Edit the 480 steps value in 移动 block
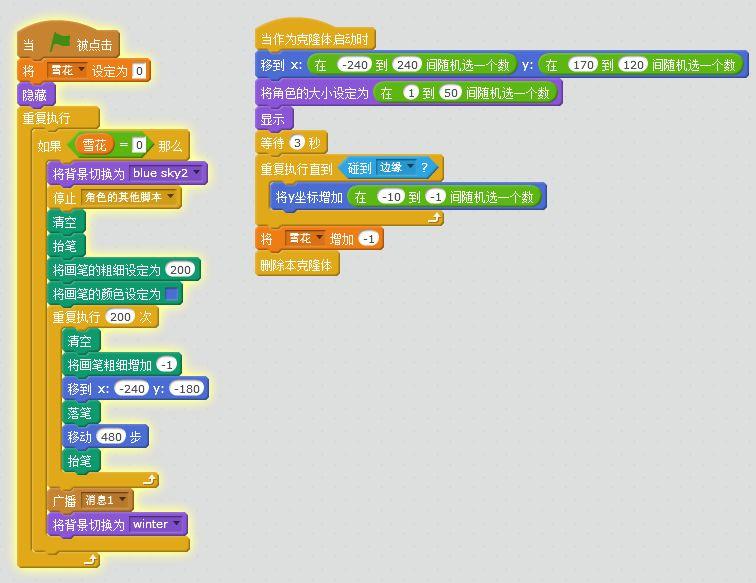756x583 pixels. (x=111, y=437)
